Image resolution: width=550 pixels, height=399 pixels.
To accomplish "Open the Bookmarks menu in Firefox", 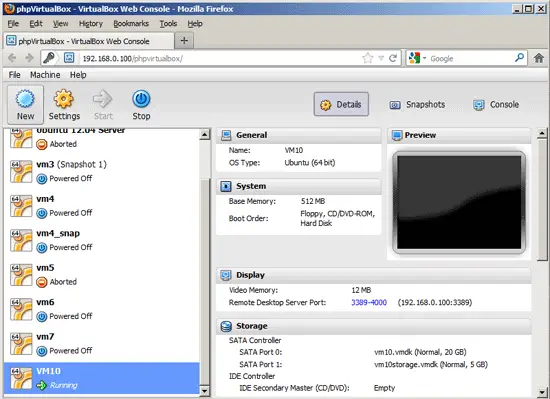I will tap(131, 24).
